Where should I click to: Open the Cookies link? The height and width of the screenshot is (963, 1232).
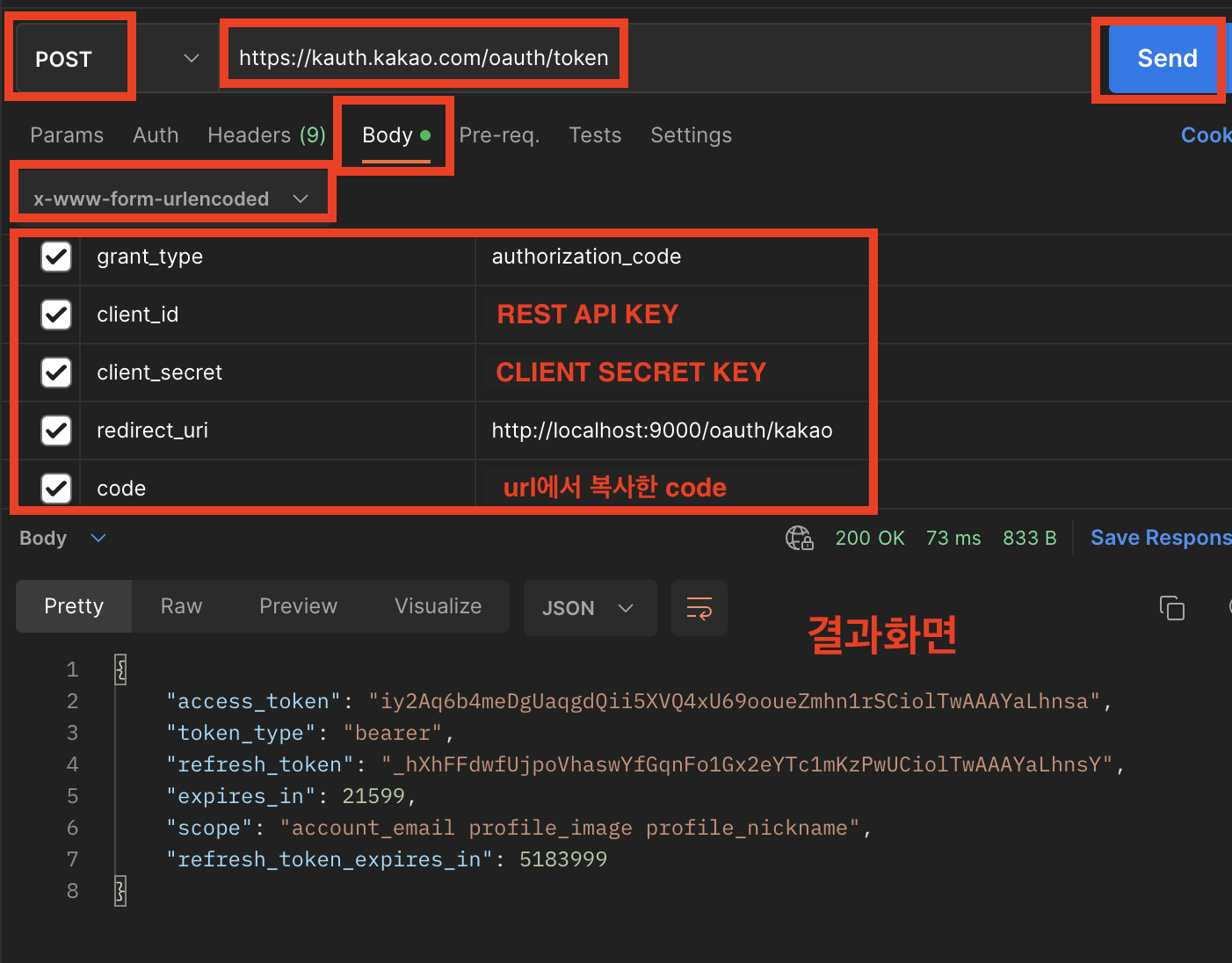[1207, 135]
